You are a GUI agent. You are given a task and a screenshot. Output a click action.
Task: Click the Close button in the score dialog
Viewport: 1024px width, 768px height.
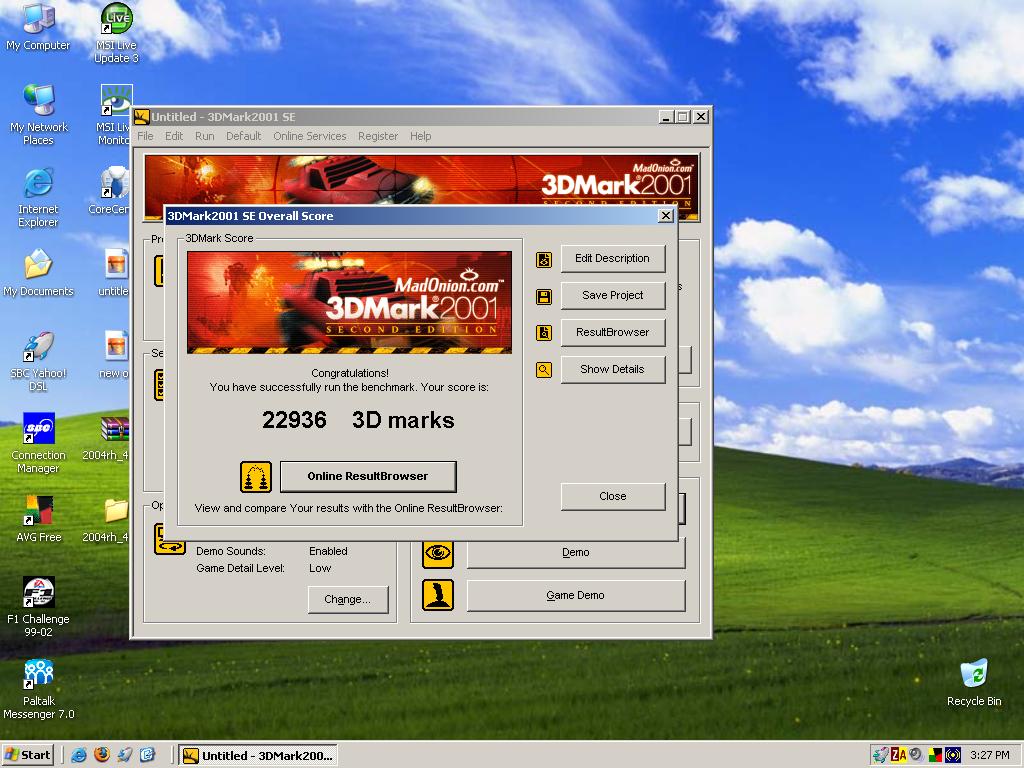[613, 496]
